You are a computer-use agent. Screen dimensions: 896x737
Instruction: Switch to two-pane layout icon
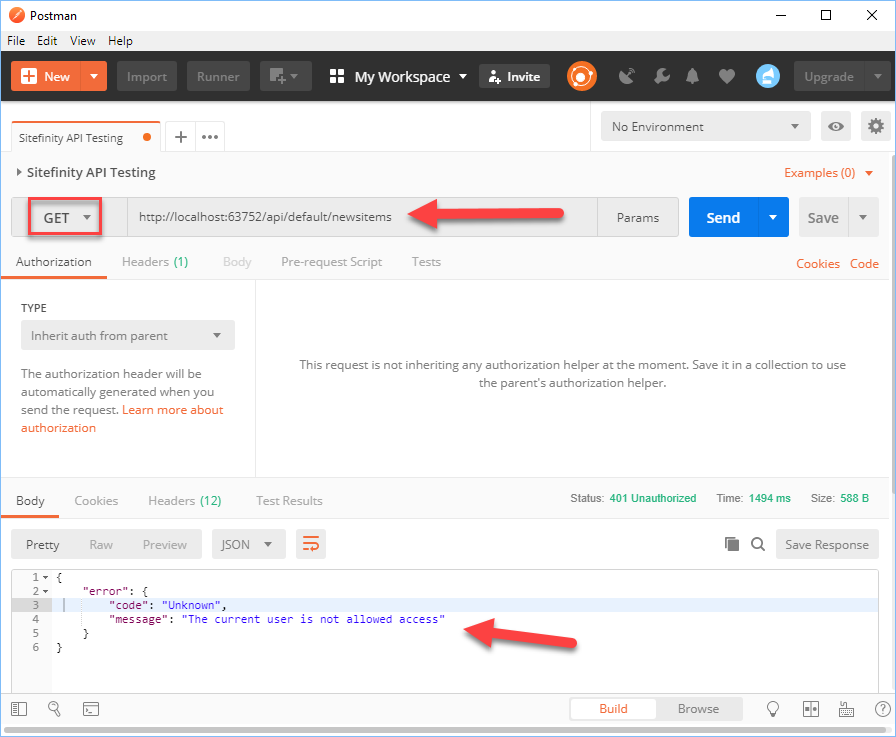[x=811, y=709]
